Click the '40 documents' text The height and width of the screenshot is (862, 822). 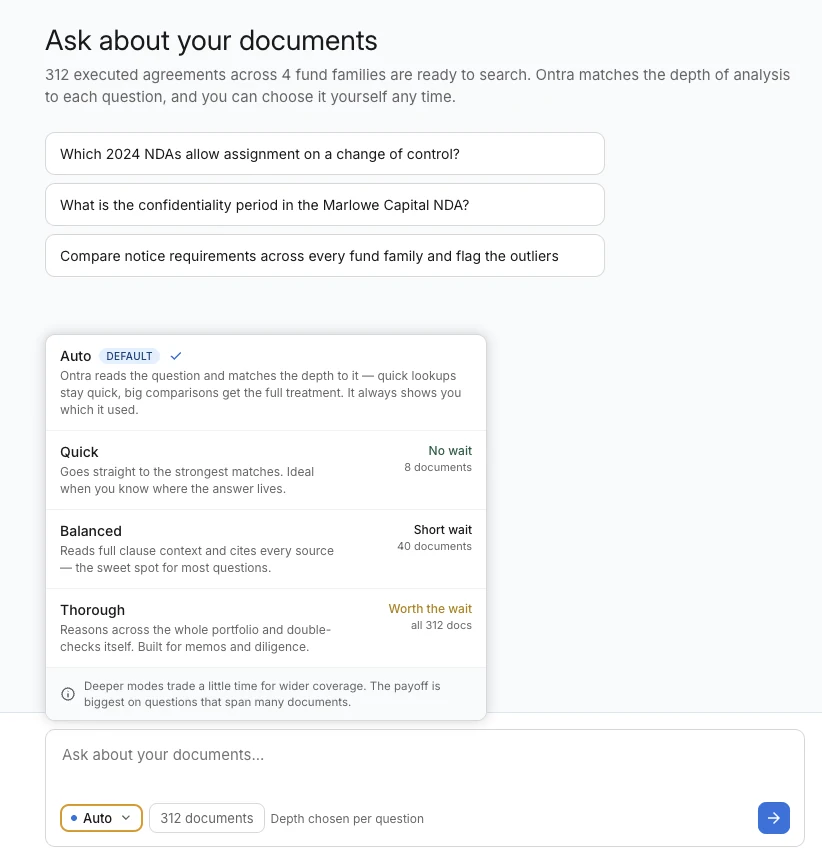(x=434, y=546)
